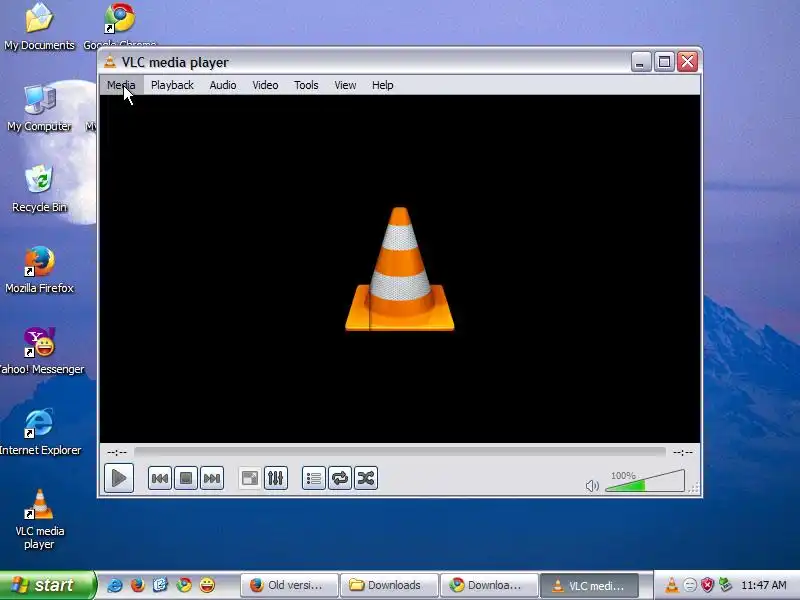Minimize the VLC media player window
800x600 pixels.
641,62
